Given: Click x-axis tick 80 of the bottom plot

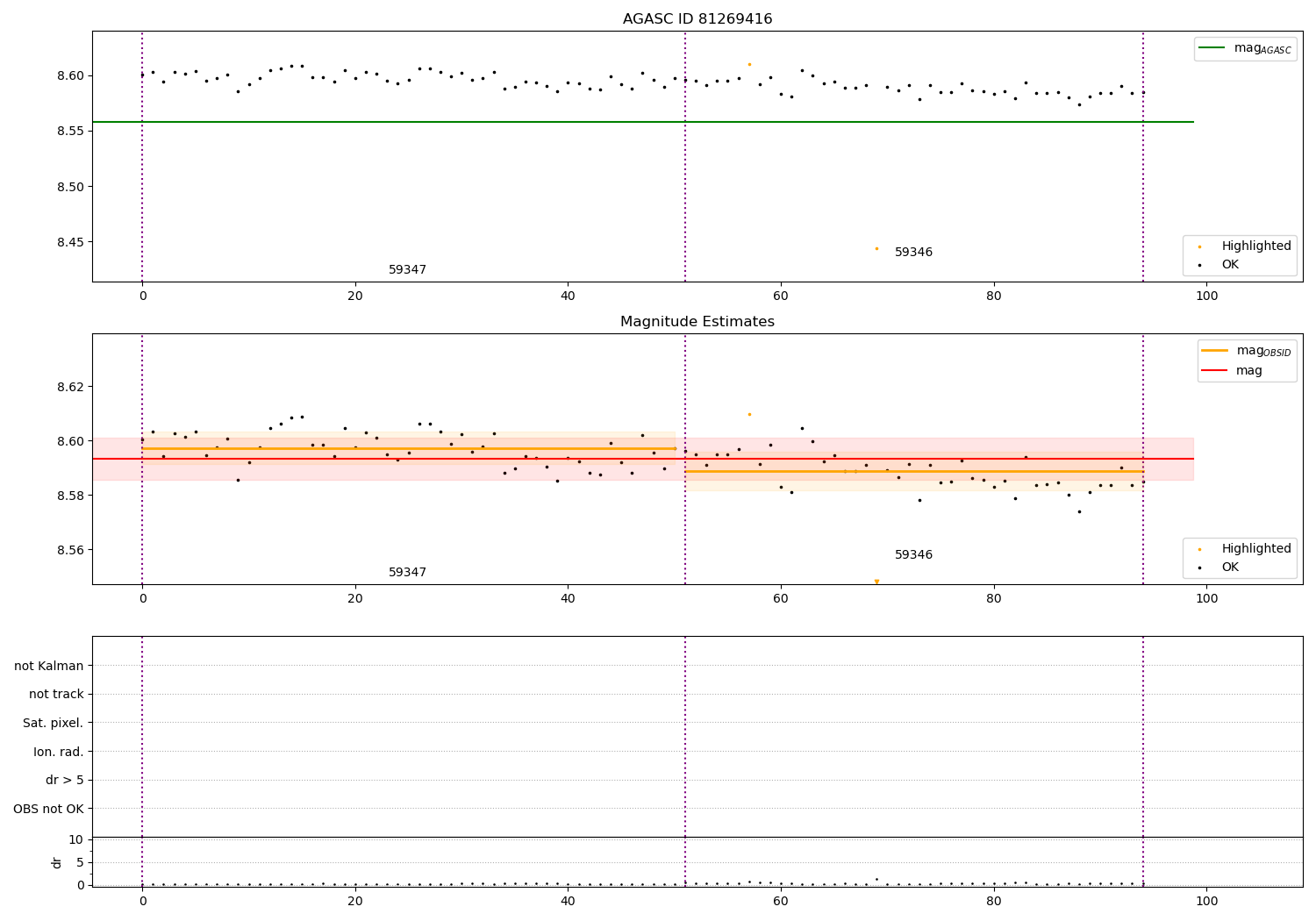Looking at the screenshot, I should tap(993, 901).
